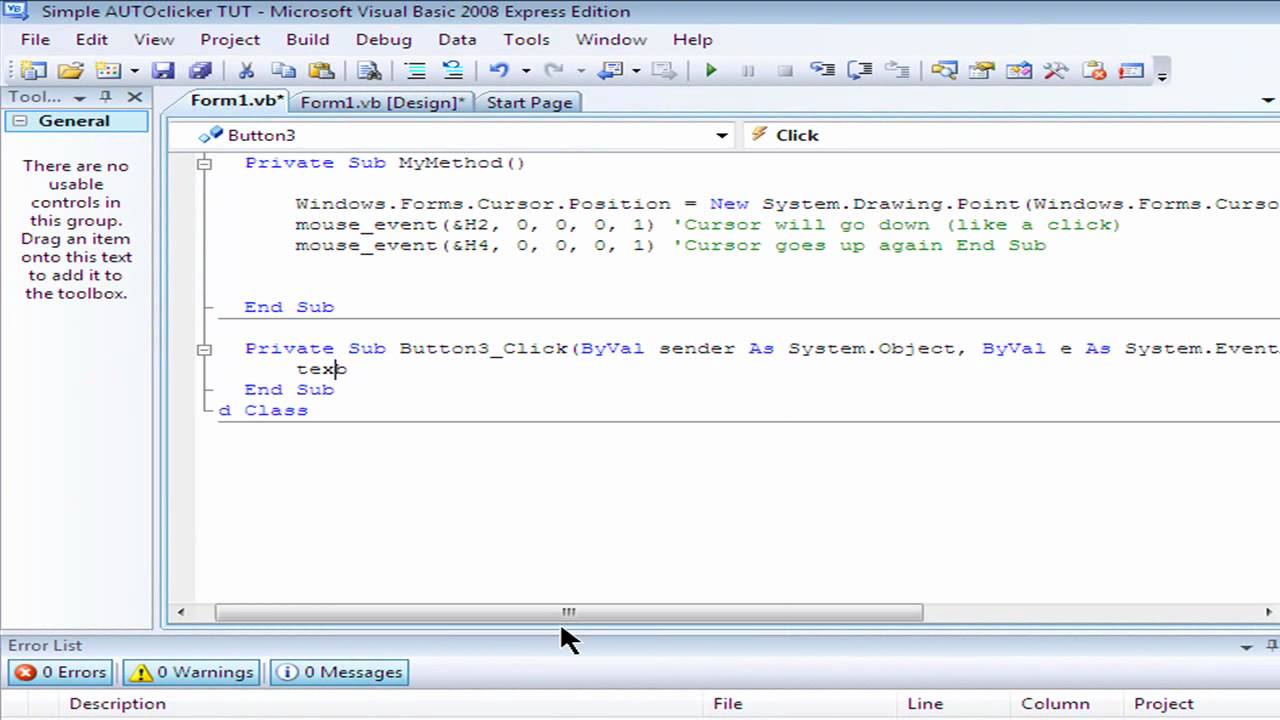
Task: Collapse the Button3_Click sub outline box
Action: point(204,349)
